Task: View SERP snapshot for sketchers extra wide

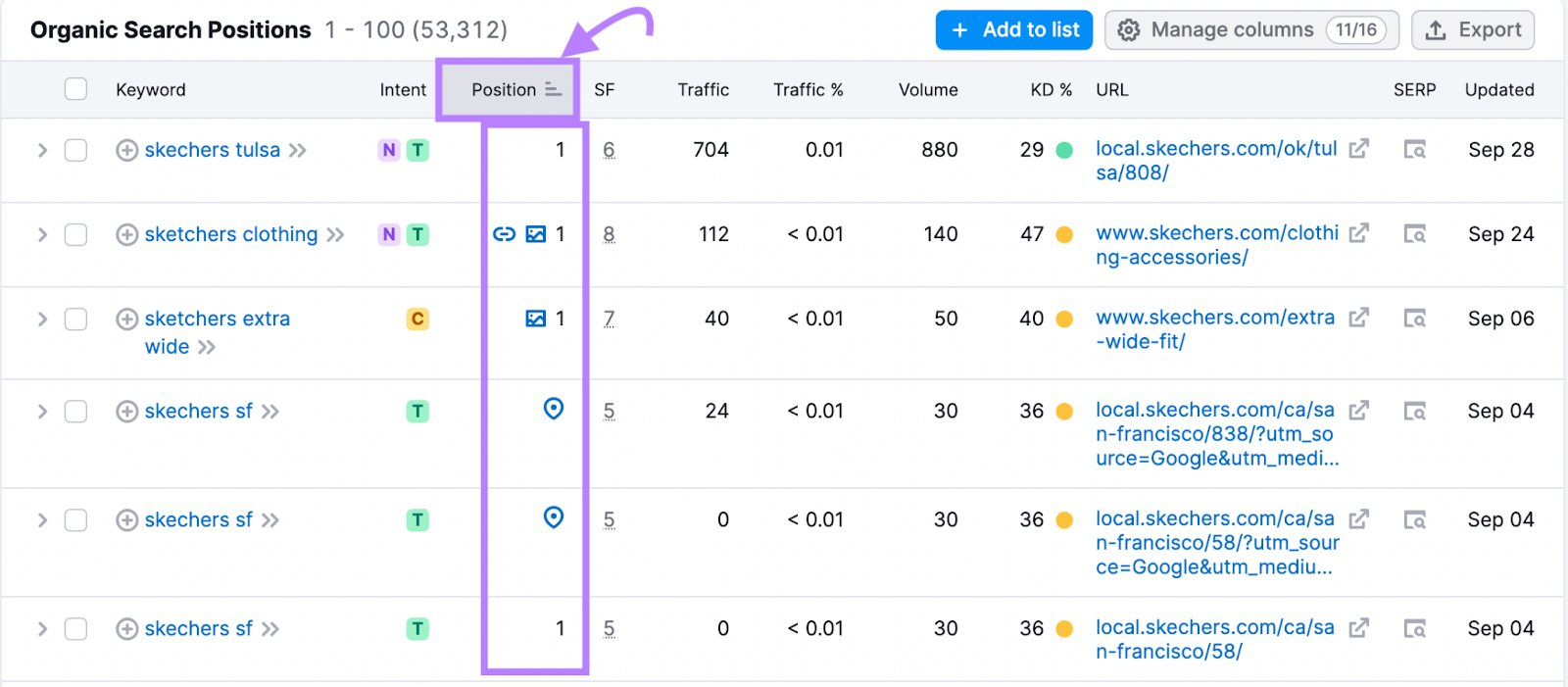Action: pyautogui.click(x=1414, y=318)
